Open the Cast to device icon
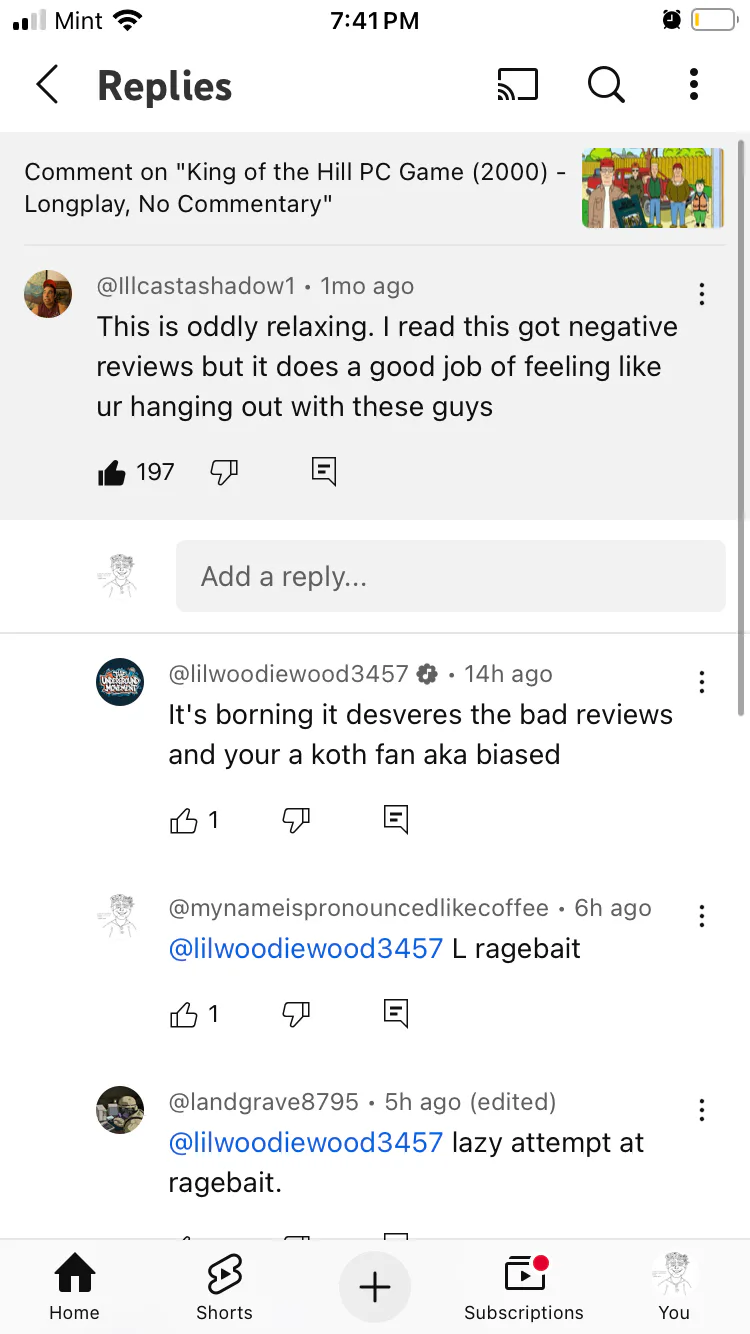Image resolution: width=750 pixels, height=1334 pixels. (517, 85)
